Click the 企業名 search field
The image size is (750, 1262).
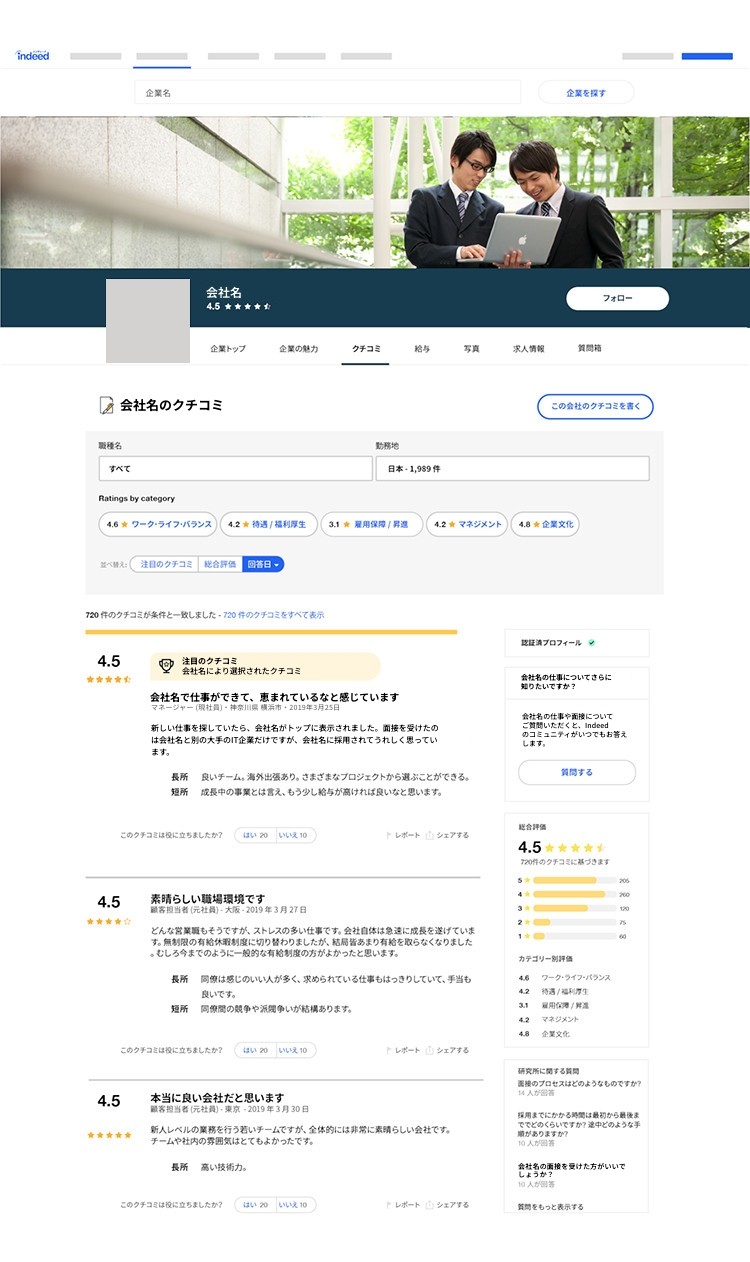tap(328, 92)
